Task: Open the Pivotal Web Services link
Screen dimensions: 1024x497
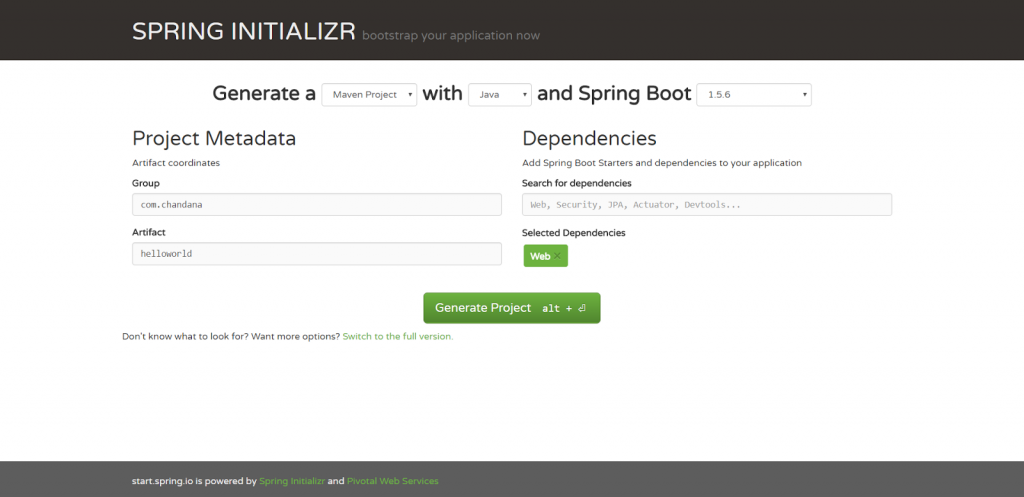Action: pos(392,481)
